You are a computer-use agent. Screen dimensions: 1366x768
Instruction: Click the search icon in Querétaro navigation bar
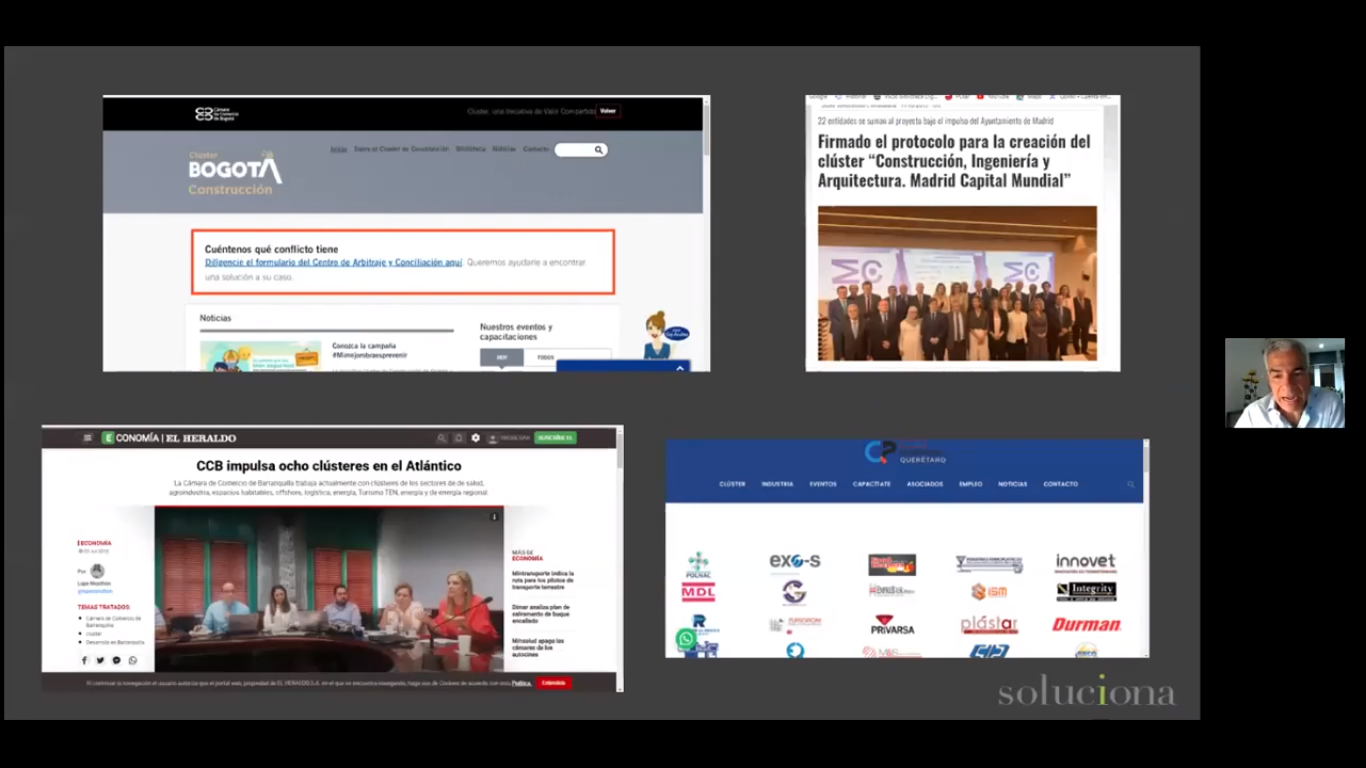tap(1131, 484)
